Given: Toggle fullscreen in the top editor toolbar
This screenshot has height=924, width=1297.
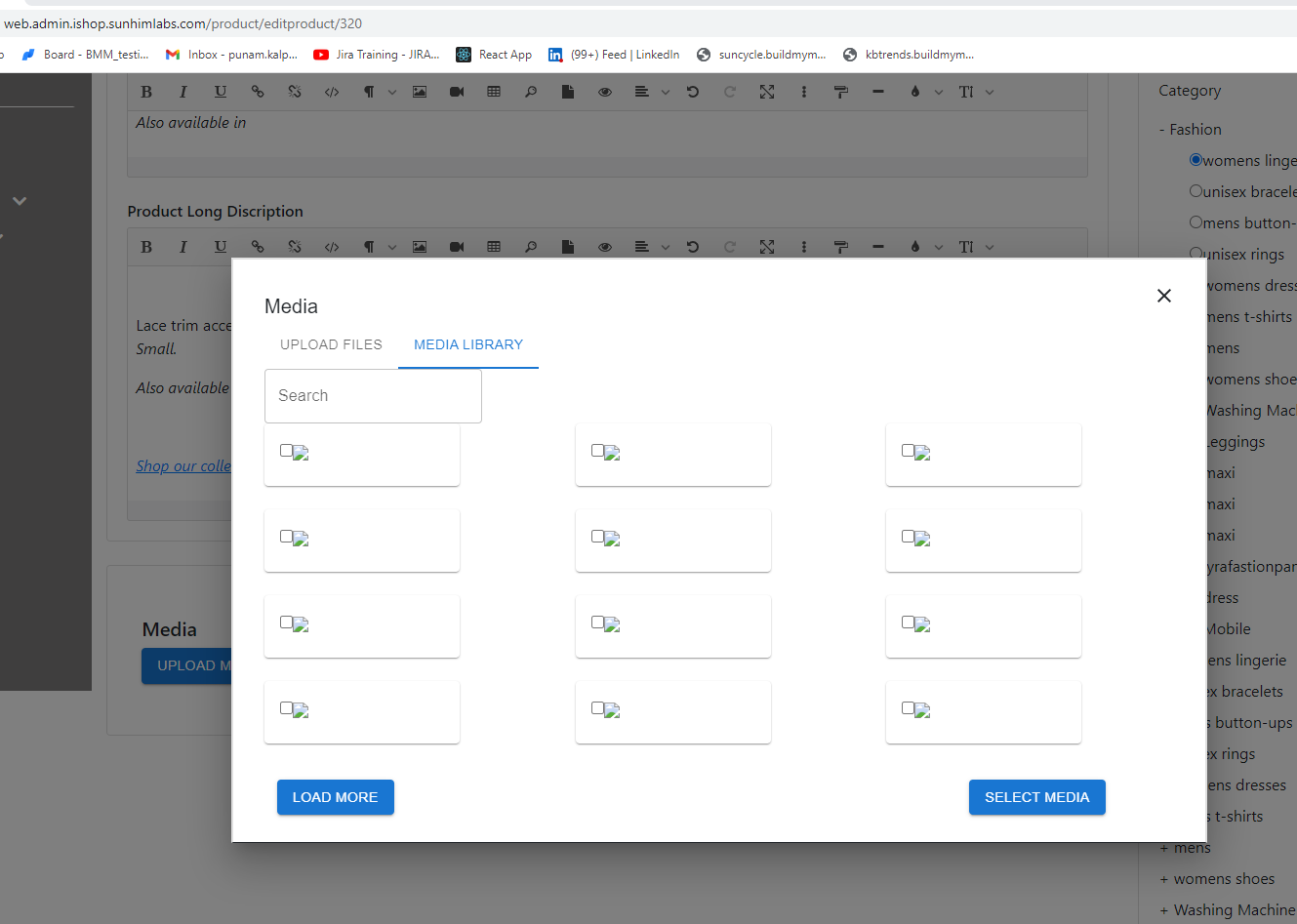Looking at the screenshot, I should pyautogui.click(x=767, y=92).
